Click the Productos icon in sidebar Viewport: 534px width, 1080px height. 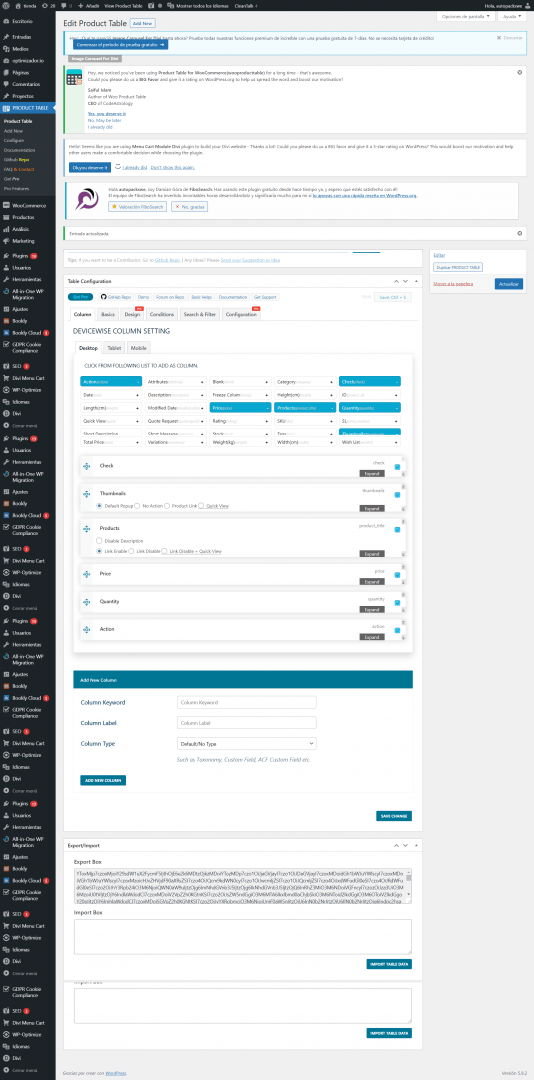point(6,217)
